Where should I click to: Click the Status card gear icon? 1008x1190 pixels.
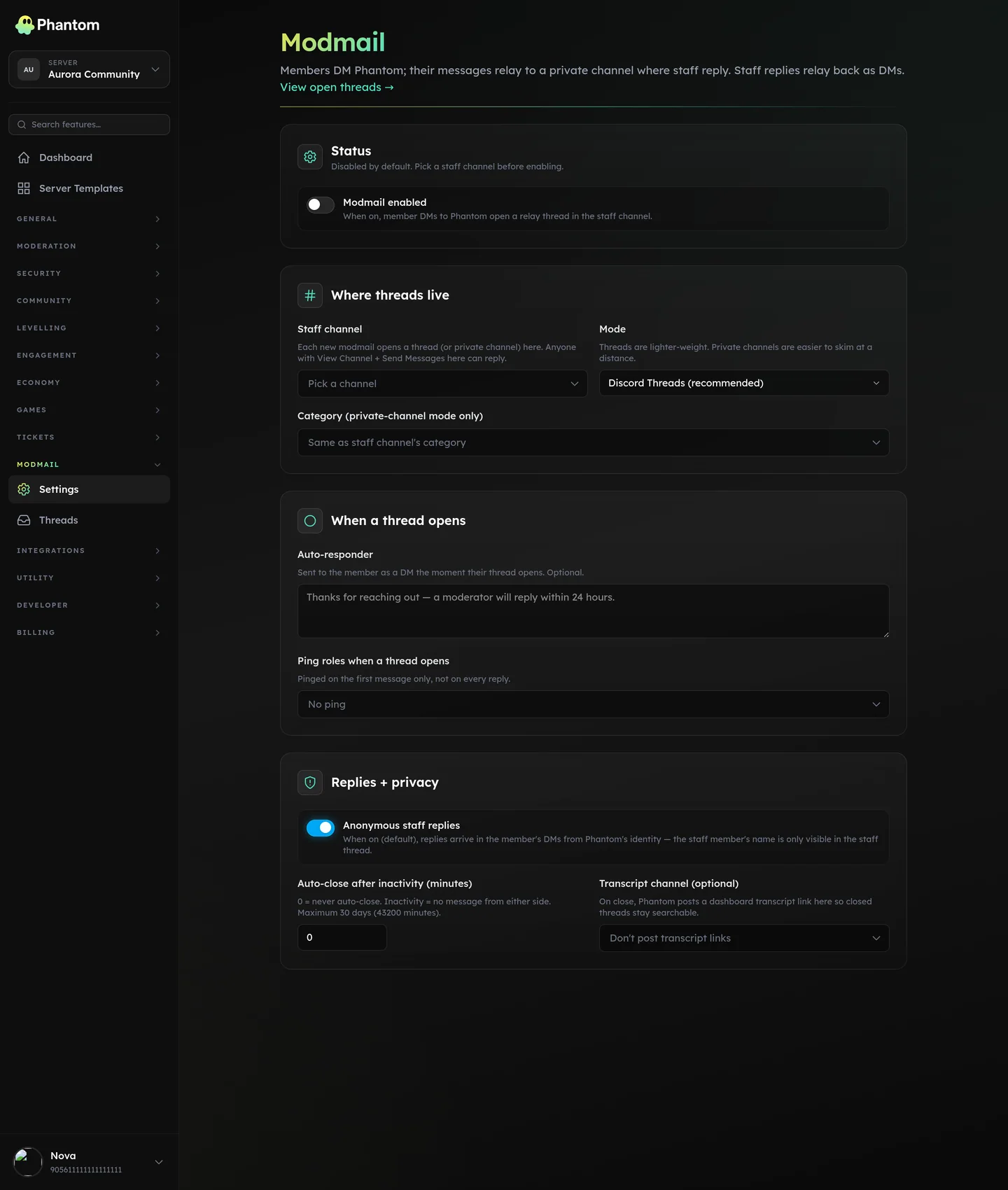[310, 157]
